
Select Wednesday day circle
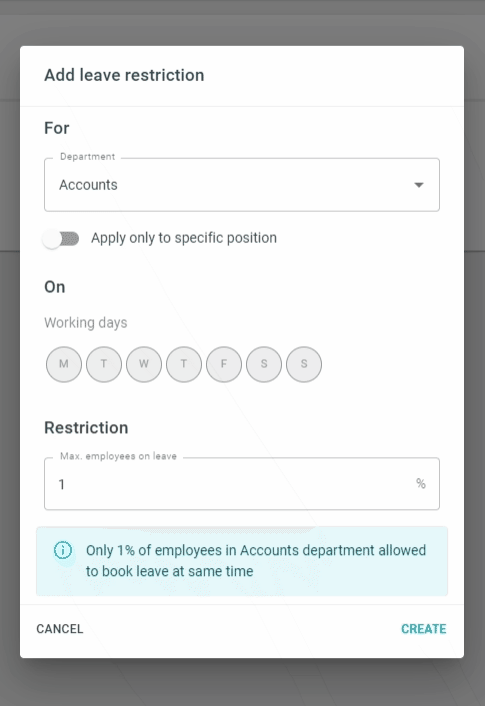pyautogui.click(x=144, y=364)
